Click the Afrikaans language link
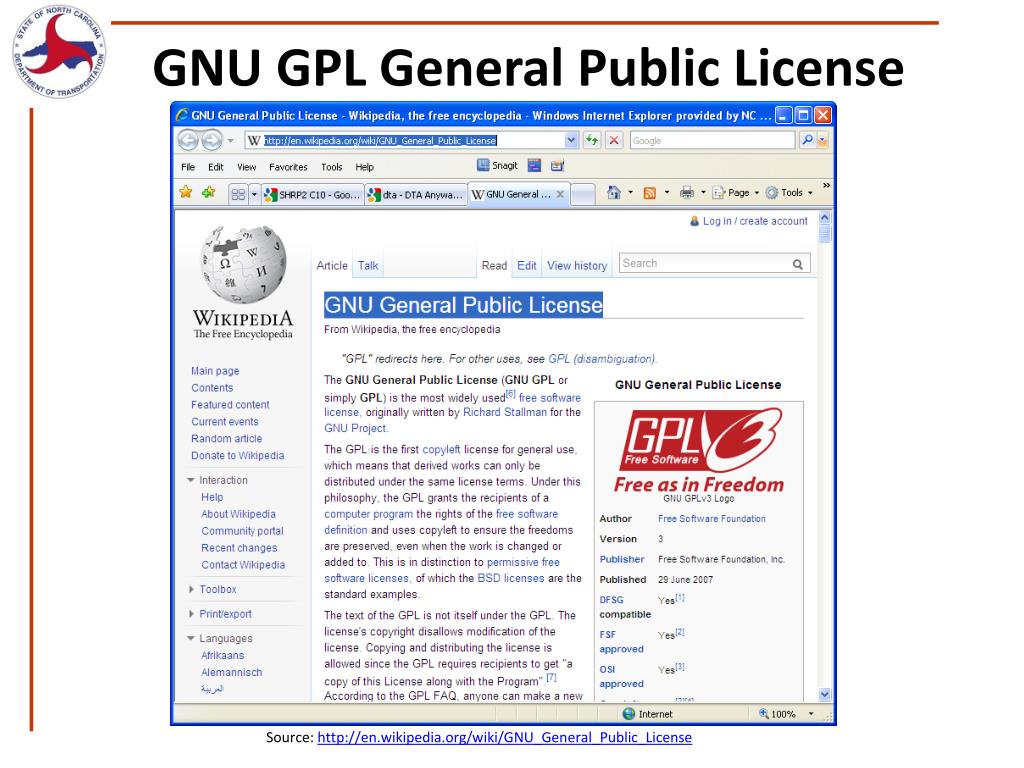Viewport: 1024px width, 768px height. [x=223, y=656]
